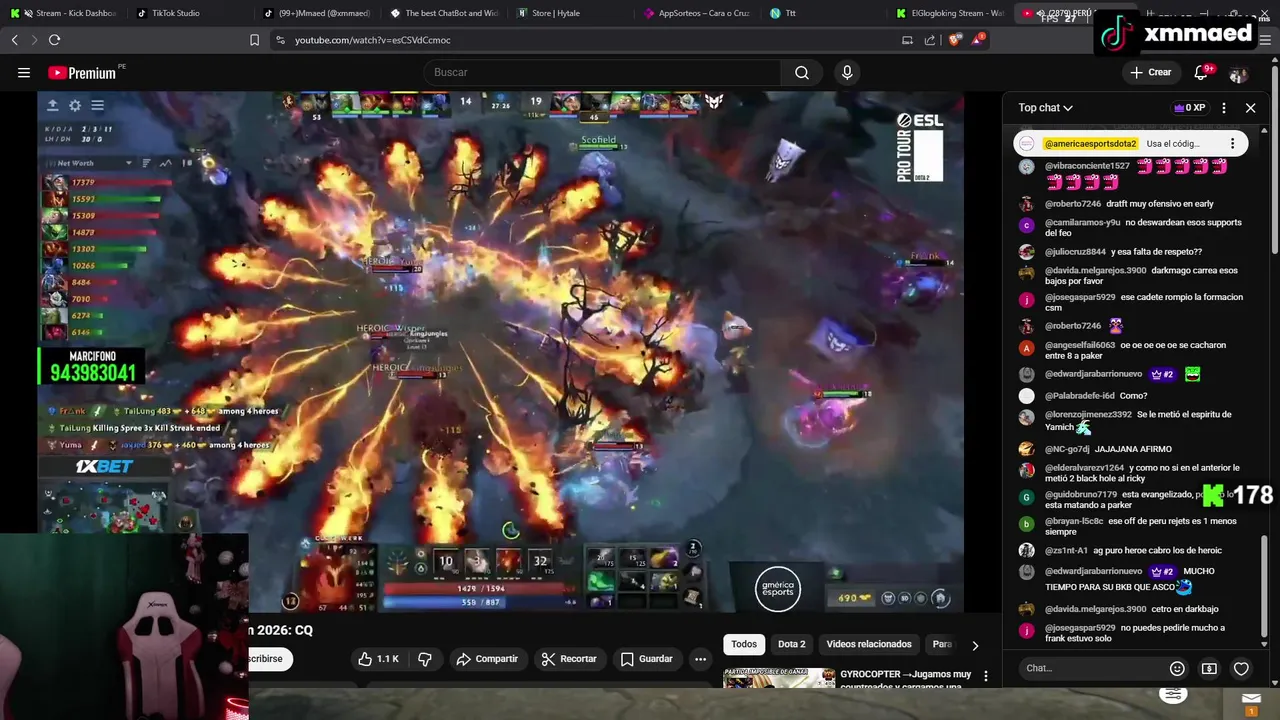
Task: Go to YouTube Premium home logo
Action: (83, 73)
